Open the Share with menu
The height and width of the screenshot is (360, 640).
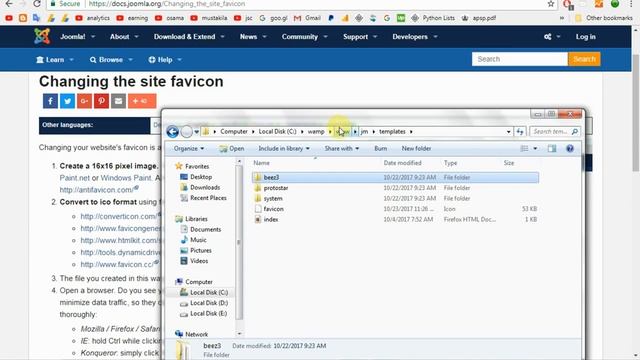tap(342, 149)
